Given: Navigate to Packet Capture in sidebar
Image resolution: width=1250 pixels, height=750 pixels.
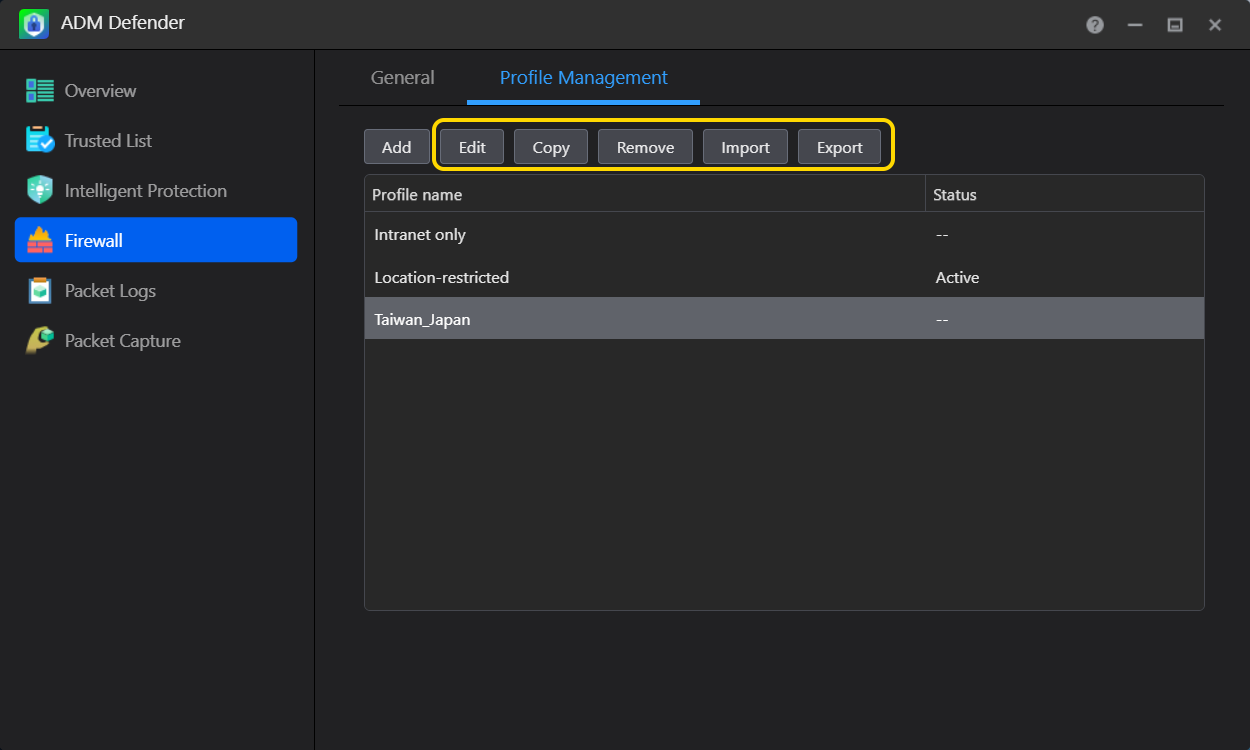Looking at the screenshot, I should pos(123,341).
